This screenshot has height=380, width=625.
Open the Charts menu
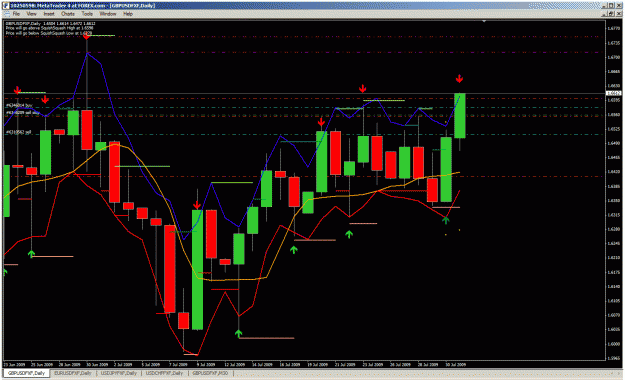[x=68, y=14]
